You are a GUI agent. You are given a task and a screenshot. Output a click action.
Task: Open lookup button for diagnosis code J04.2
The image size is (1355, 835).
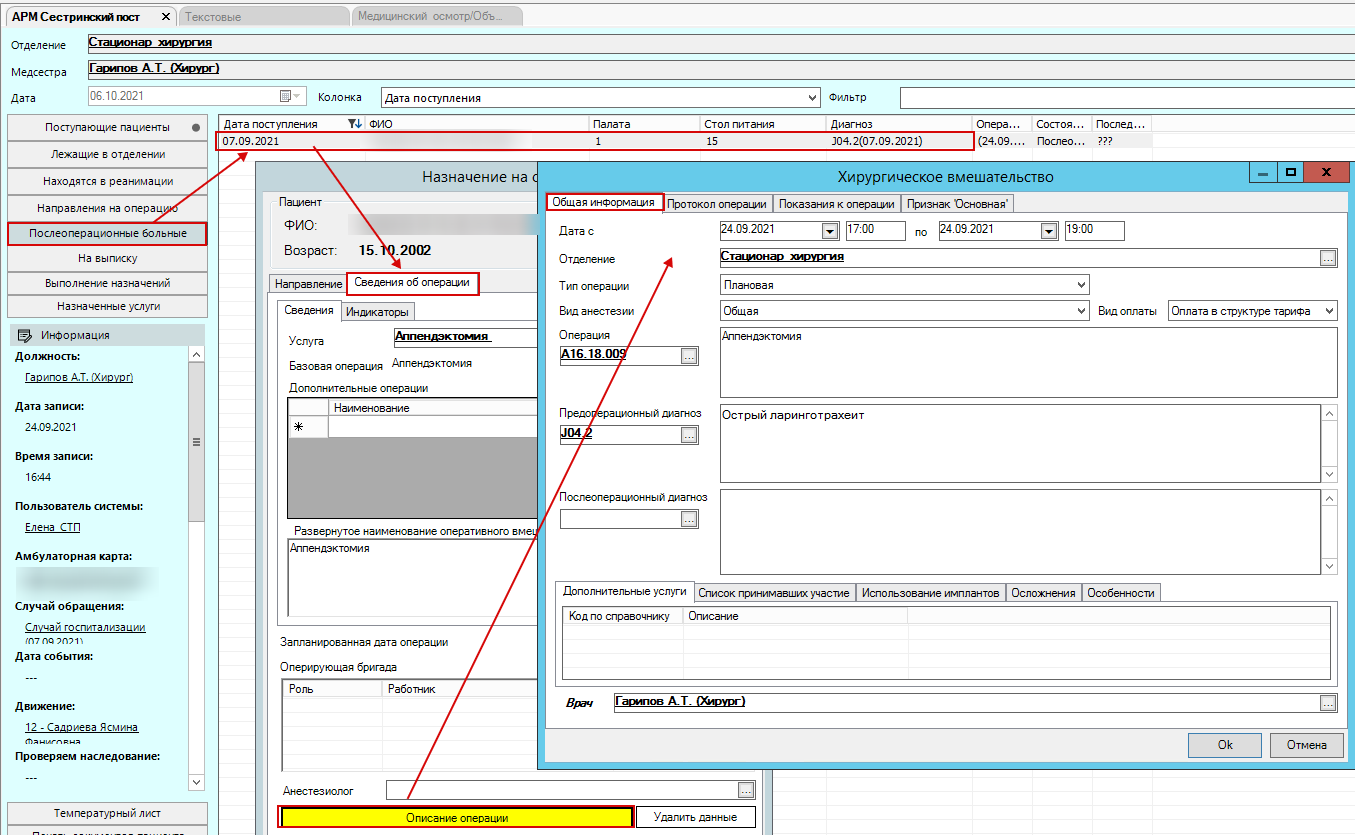(688, 435)
